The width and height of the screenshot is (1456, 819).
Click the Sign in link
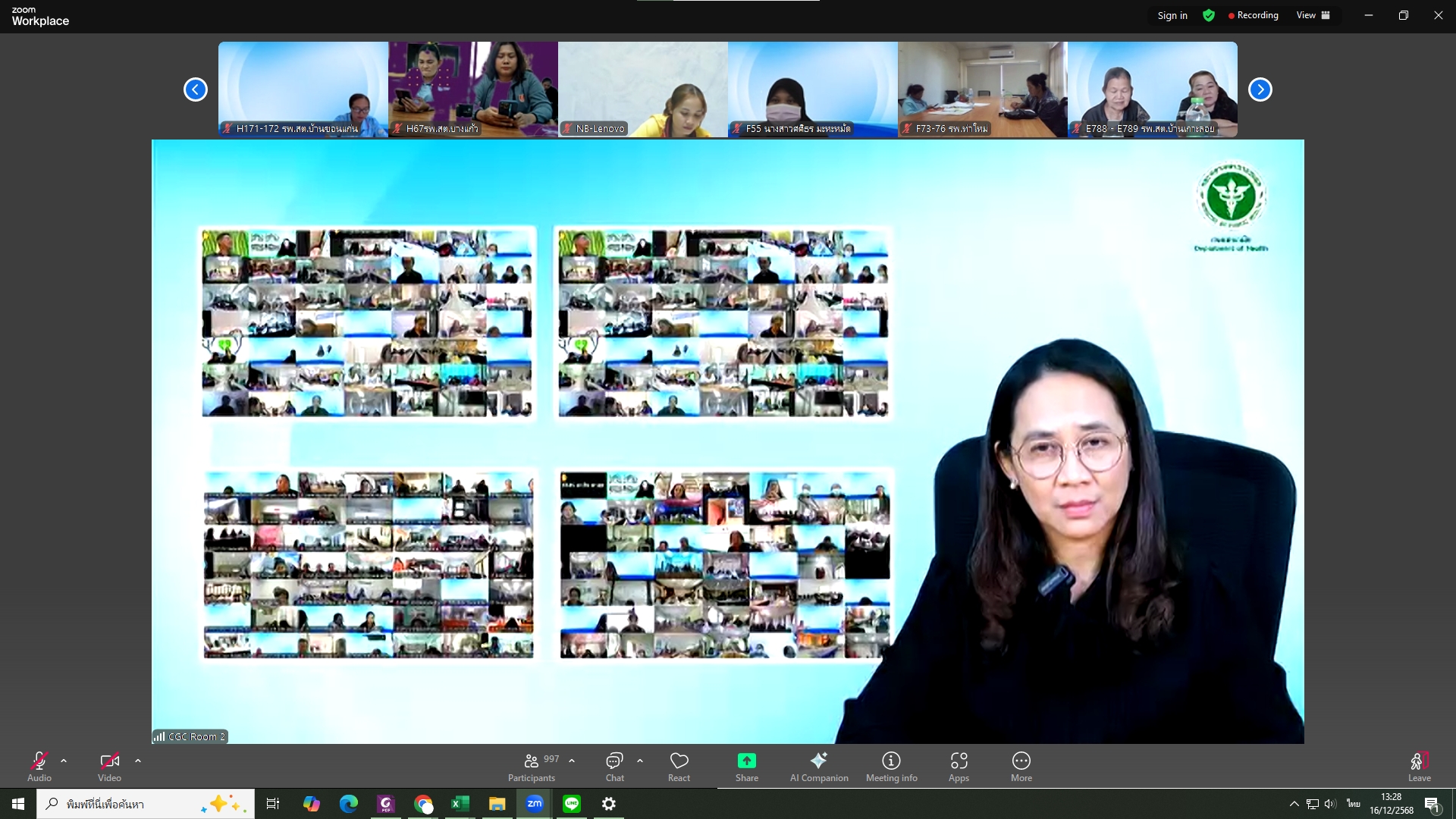click(x=1172, y=15)
